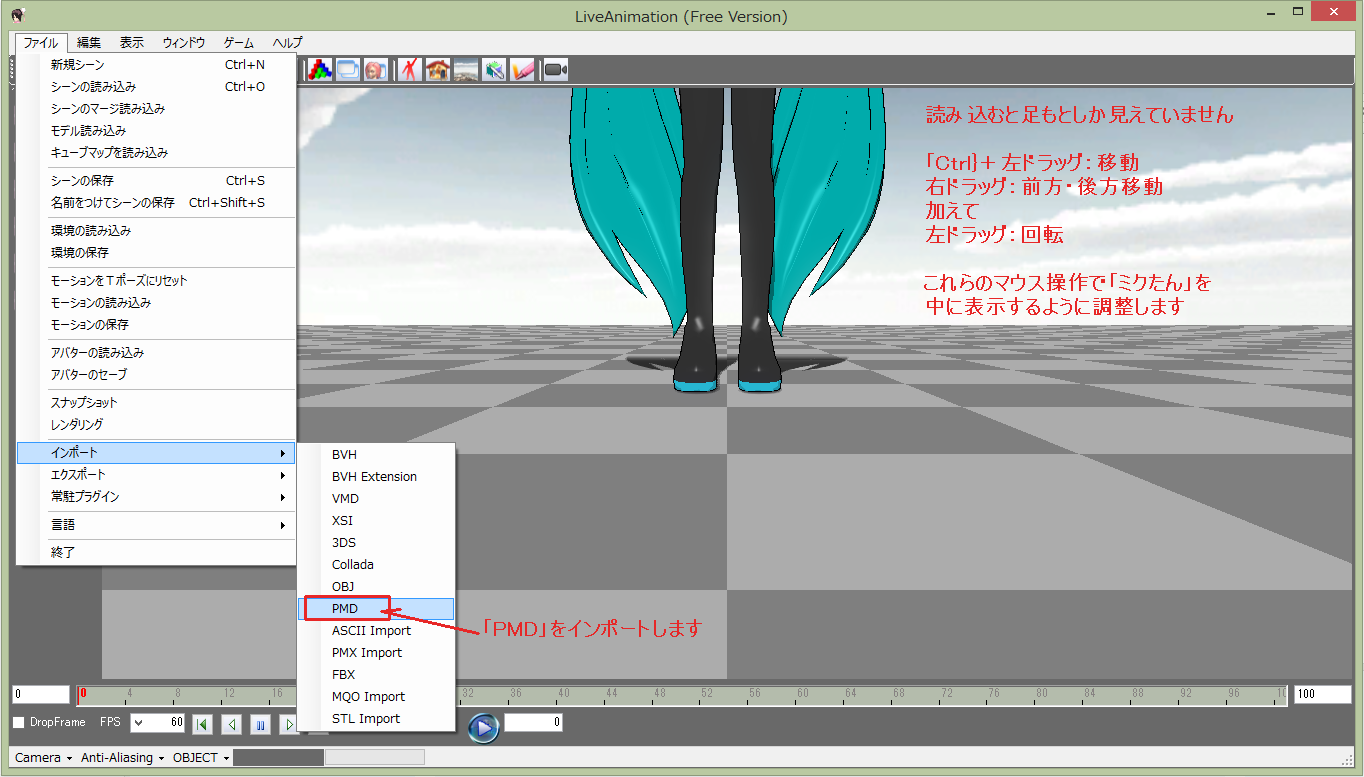Select キューブマップを読み込み menu entry
Screen dimensions: 1364x777
tap(156, 153)
